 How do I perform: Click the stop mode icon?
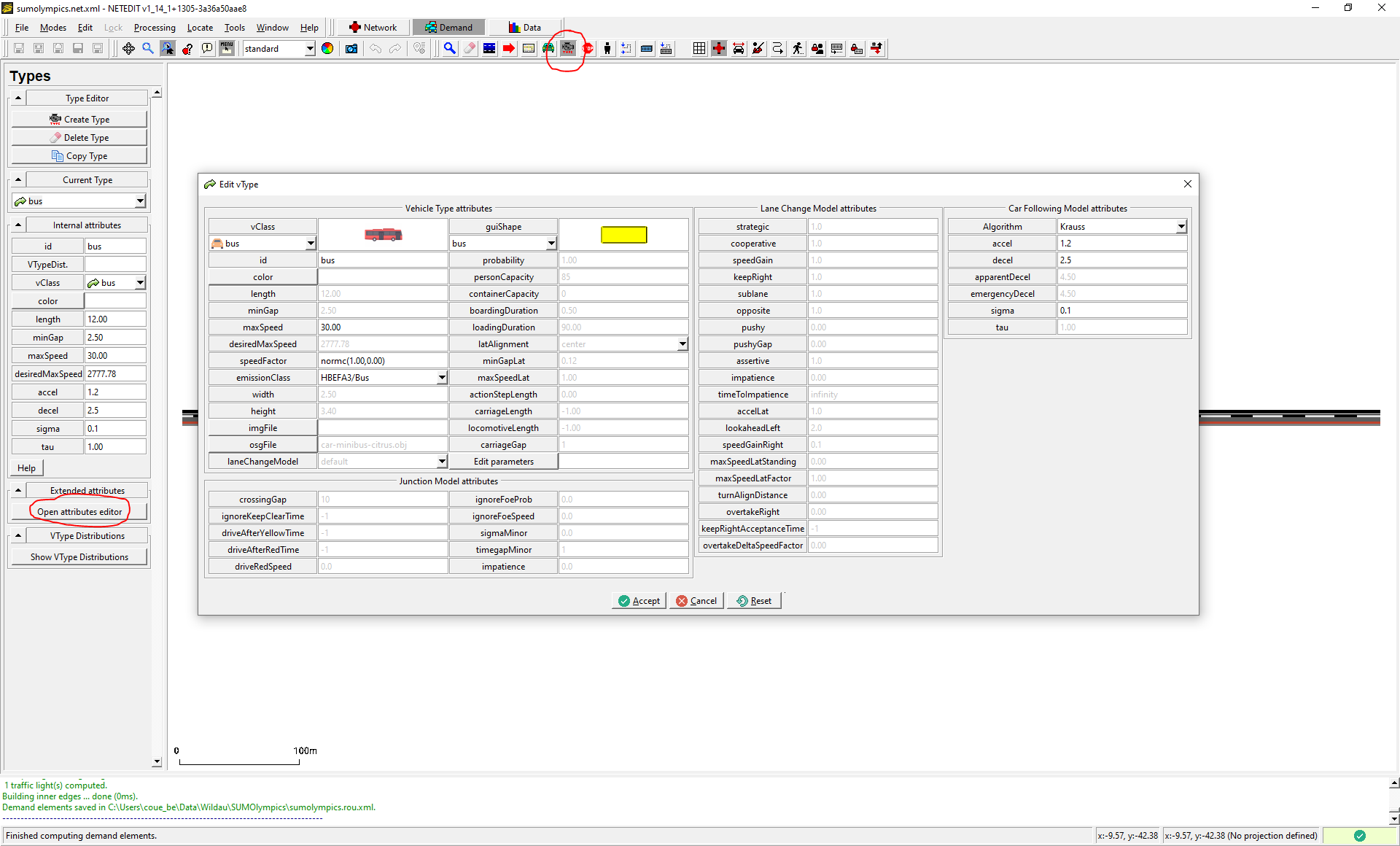point(588,48)
